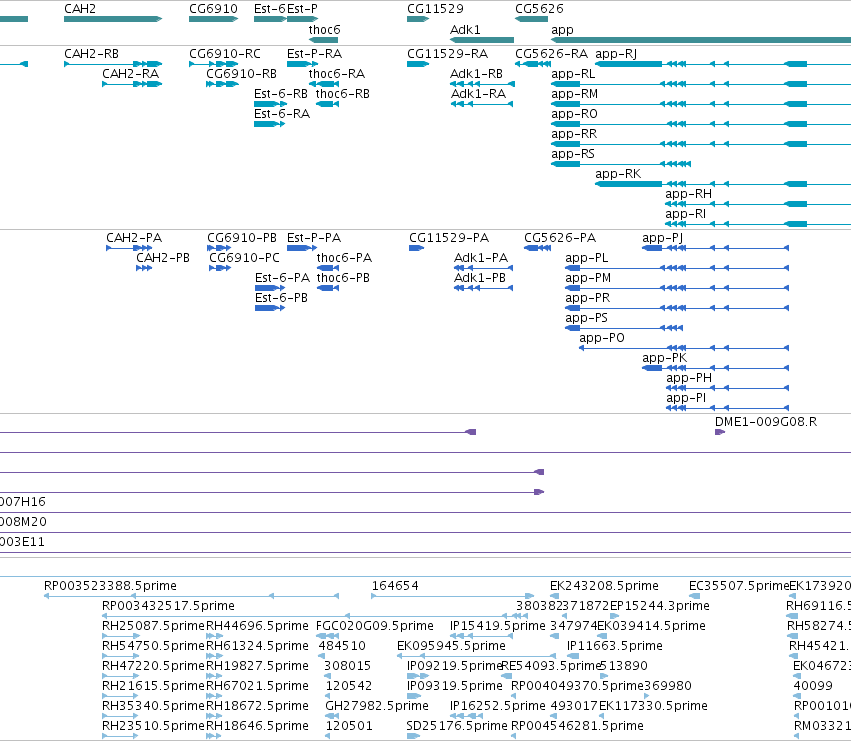Select RP003432517.5prime EST
The image size is (851, 741).
tap(315, 616)
